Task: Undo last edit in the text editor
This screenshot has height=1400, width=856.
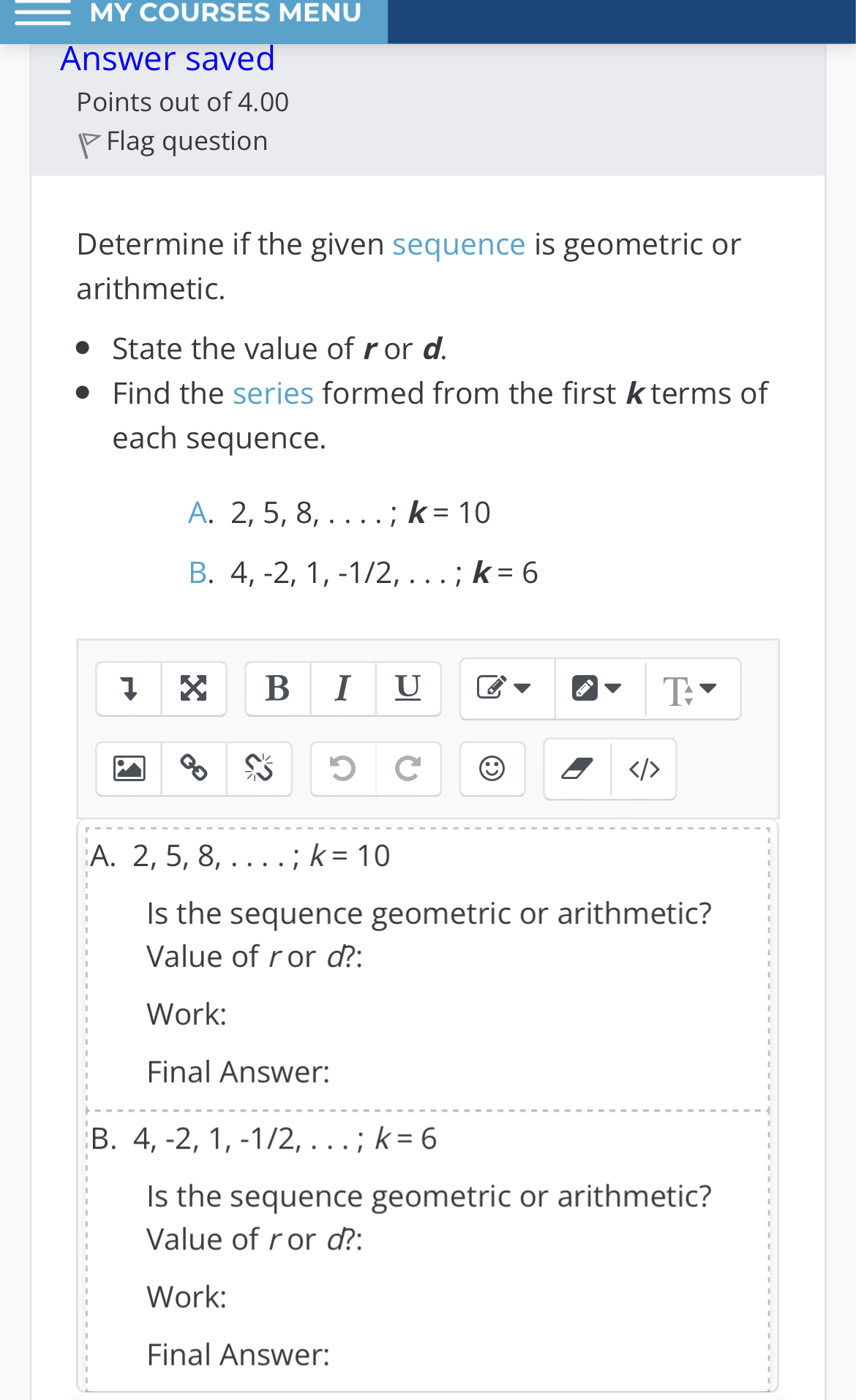Action: 342,769
